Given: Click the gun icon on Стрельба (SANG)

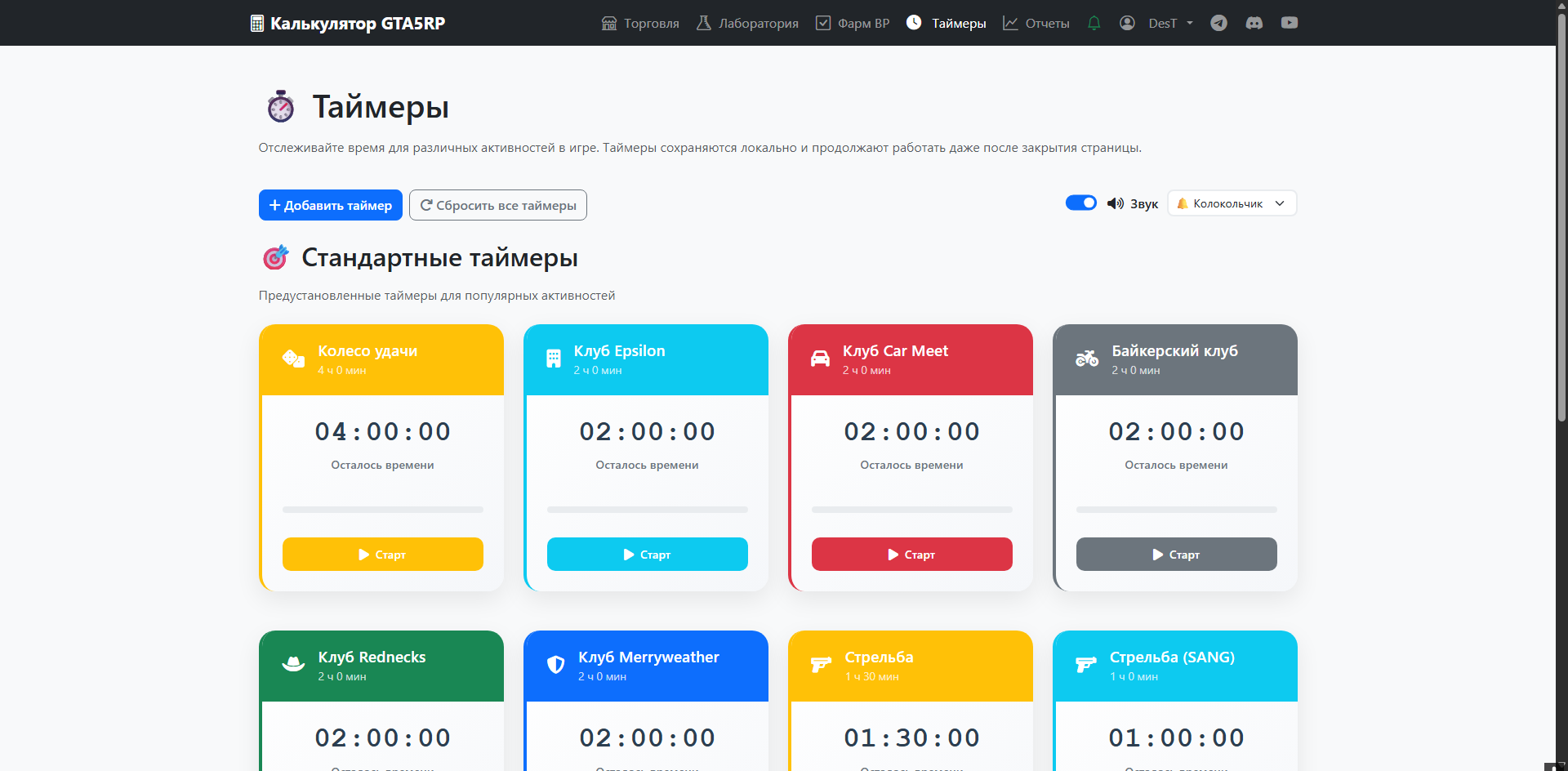Looking at the screenshot, I should click(x=1086, y=665).
